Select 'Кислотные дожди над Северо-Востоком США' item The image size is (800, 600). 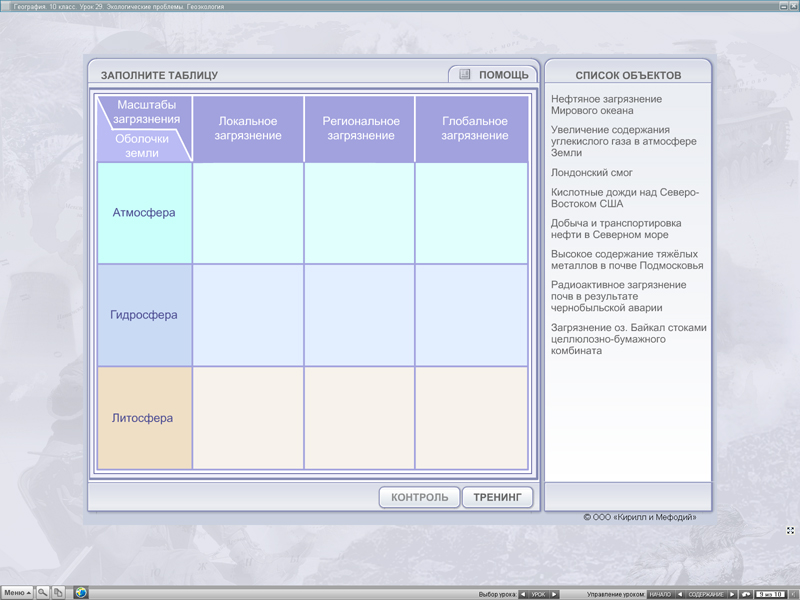(x=625, y=198)
